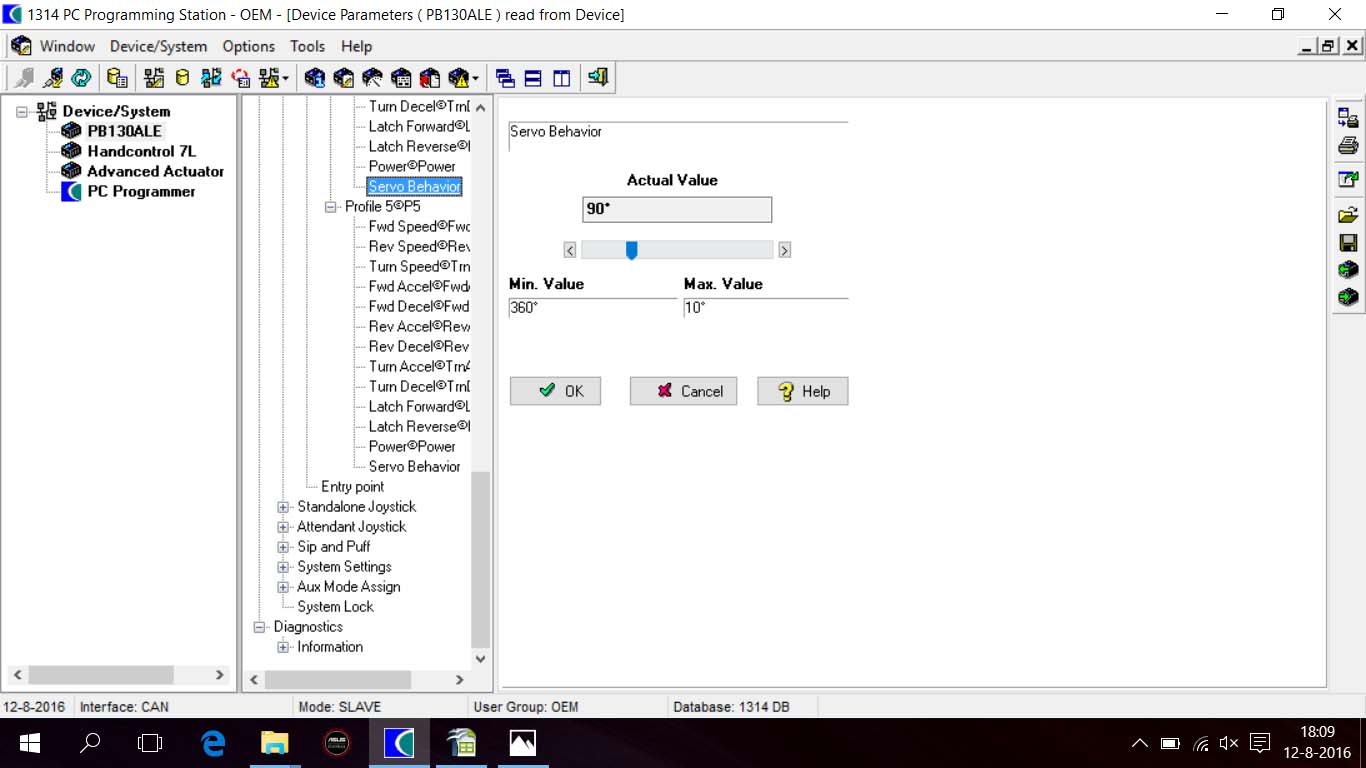Screen dimensions: 1366x768
Task: Open the Device/System menu
Action: pos(158,46)
